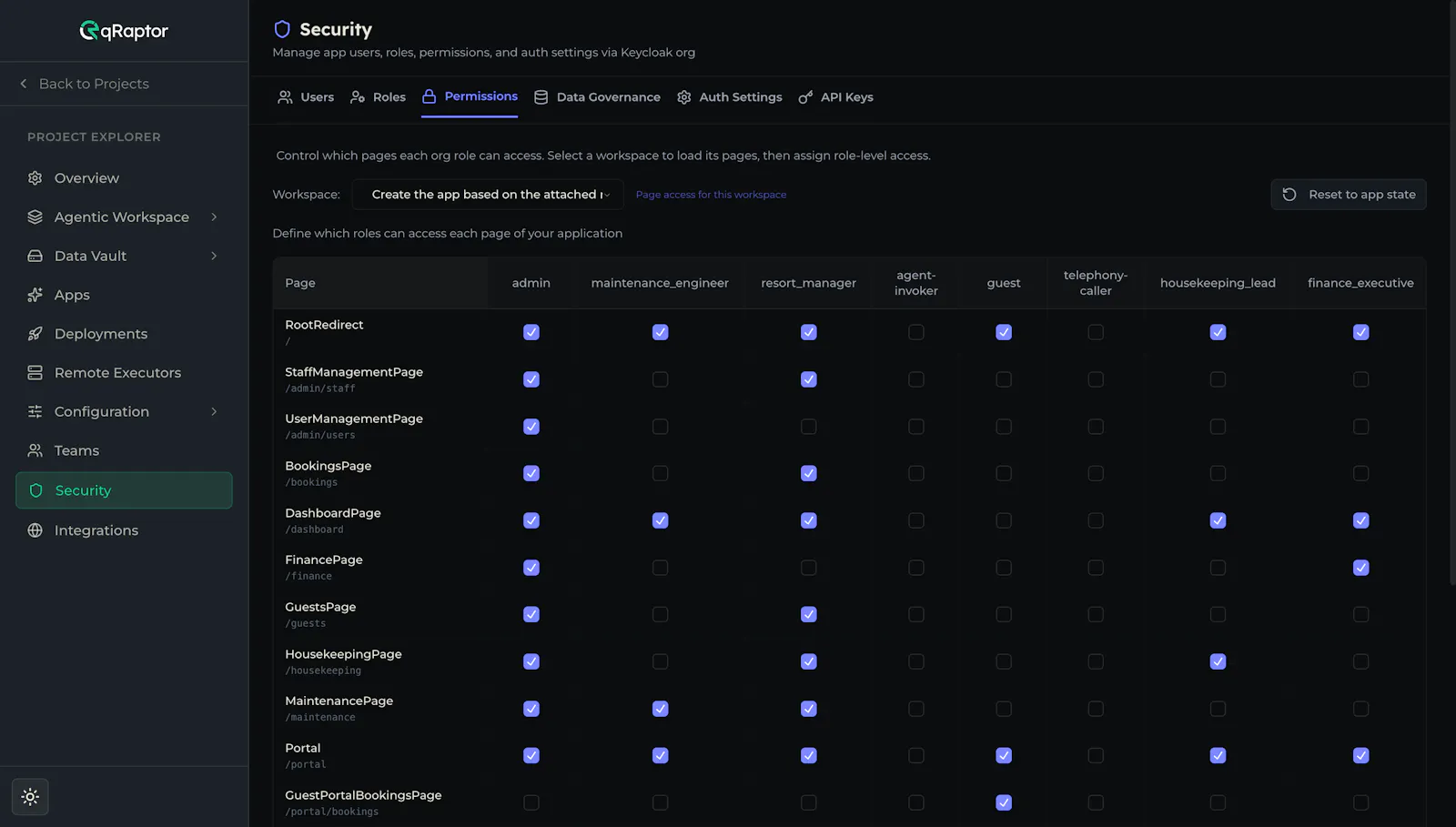Click the Integrations globe icon
This screenshot has width=1456, height=827.
(35, 530)
